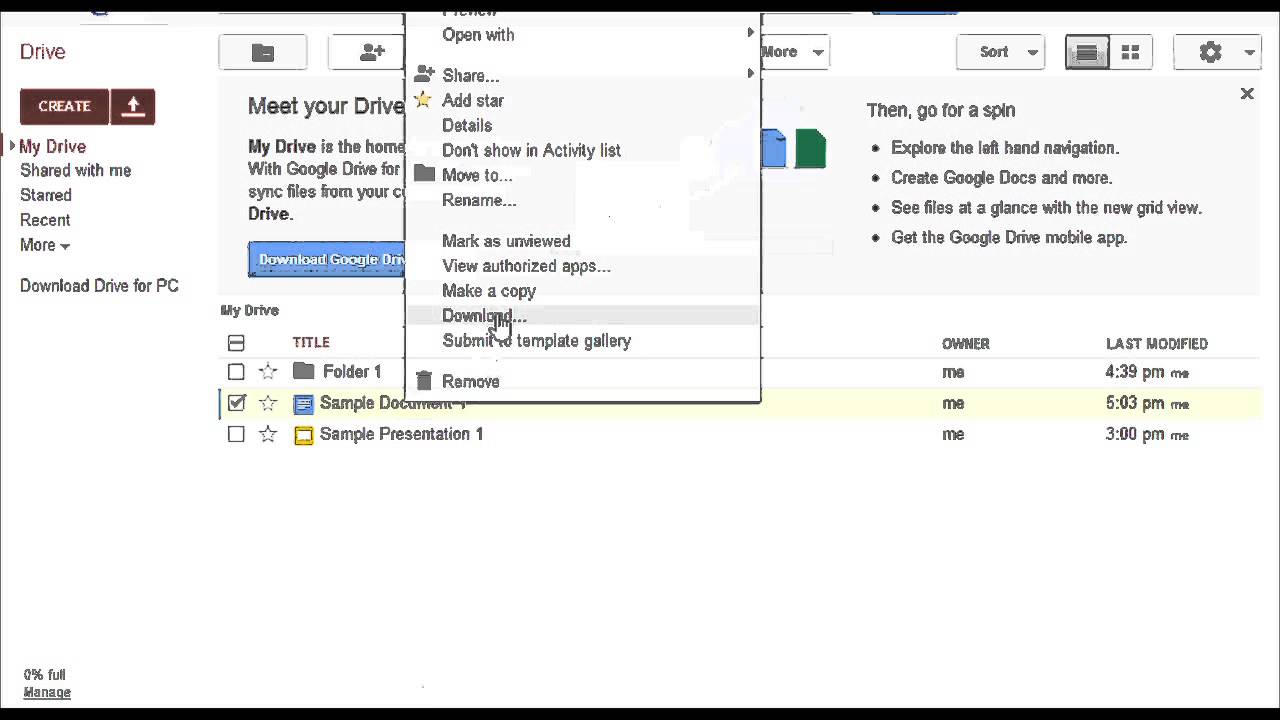Click the OWNER column header

[x=966, y=343]
